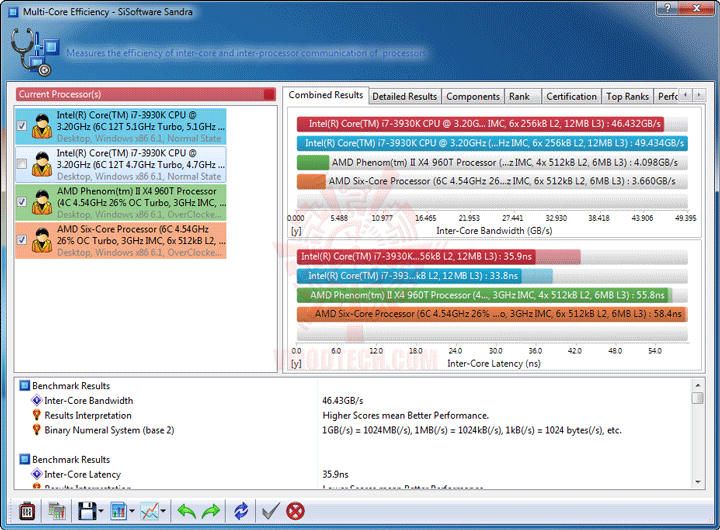The height and width of the screenshot is (530, 720).
Task: Click the orange 58.4ns Six-Core latency bar
Action: 492,314
